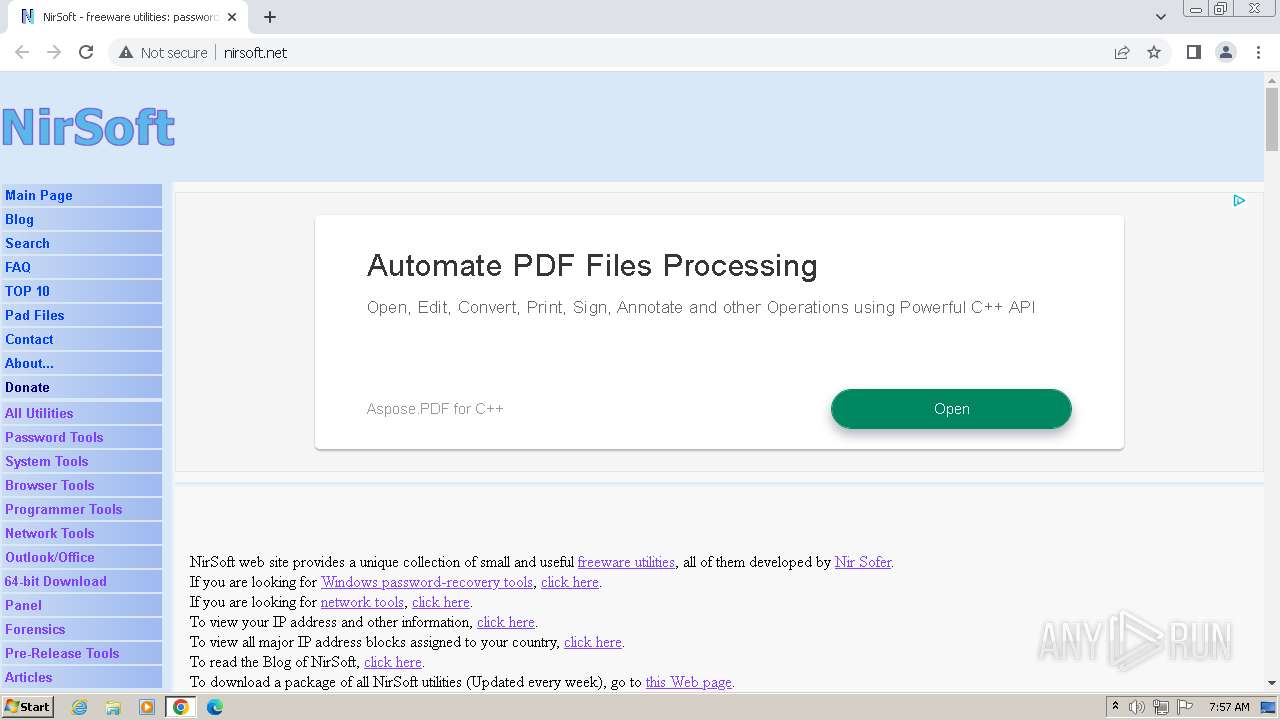Screen dimensions: 1280x720
Task: Click the address bar URL nirsoft.net
Action: coord(255,52)
